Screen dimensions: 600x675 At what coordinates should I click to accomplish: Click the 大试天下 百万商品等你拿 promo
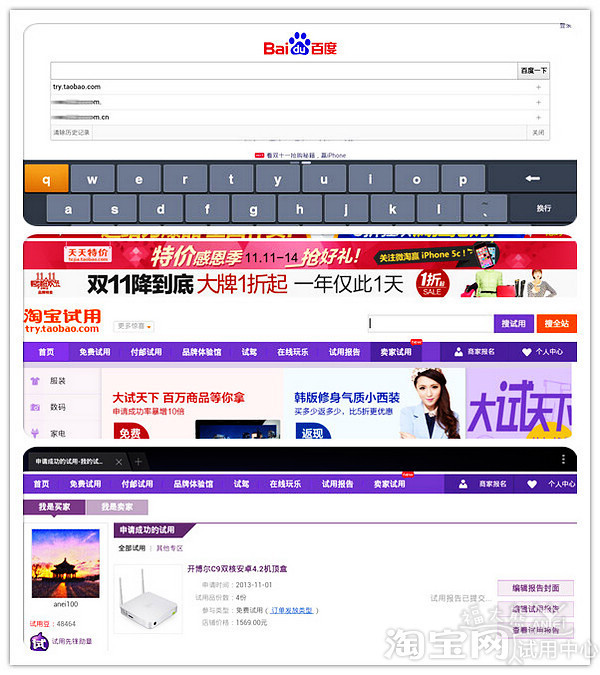click(x=193, y=403)
